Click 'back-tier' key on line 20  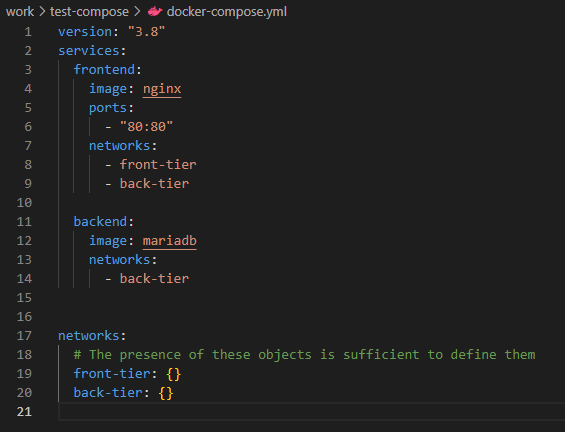[x=108, y=393]
